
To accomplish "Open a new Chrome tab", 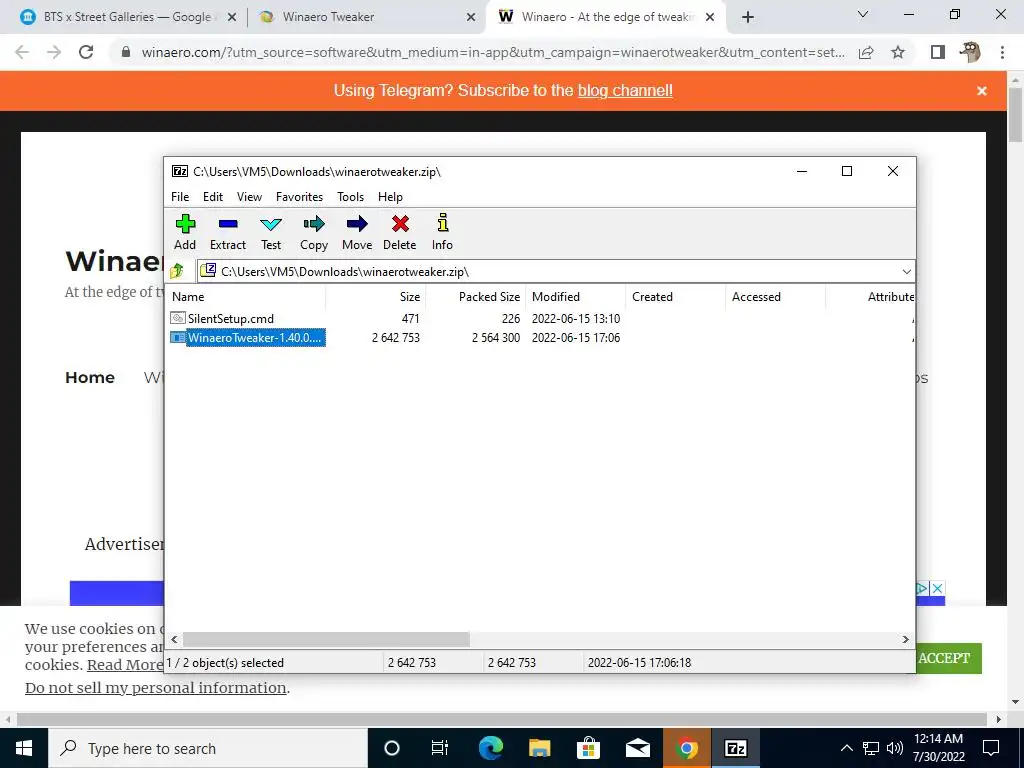I will click(x=748, y=17).
